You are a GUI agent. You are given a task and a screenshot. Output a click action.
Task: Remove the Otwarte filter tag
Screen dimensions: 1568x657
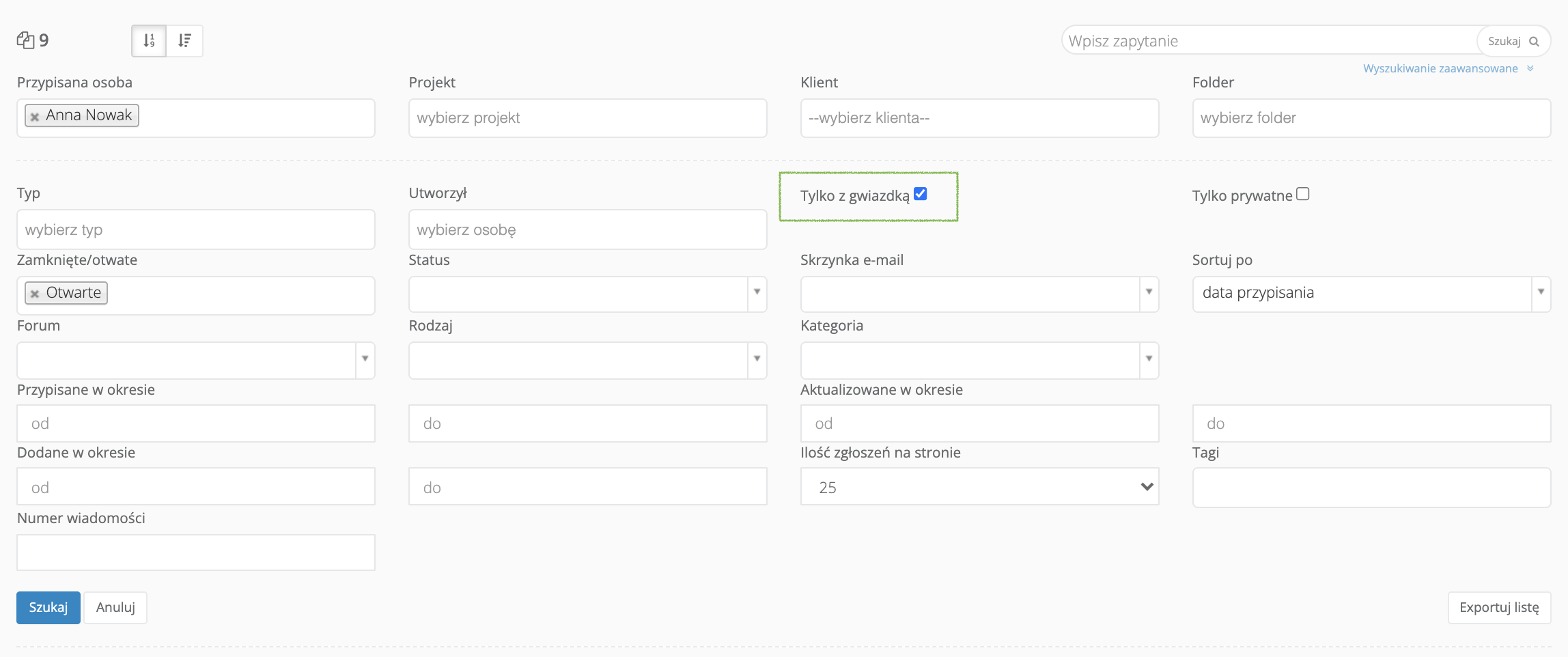[x=35, y=294]
